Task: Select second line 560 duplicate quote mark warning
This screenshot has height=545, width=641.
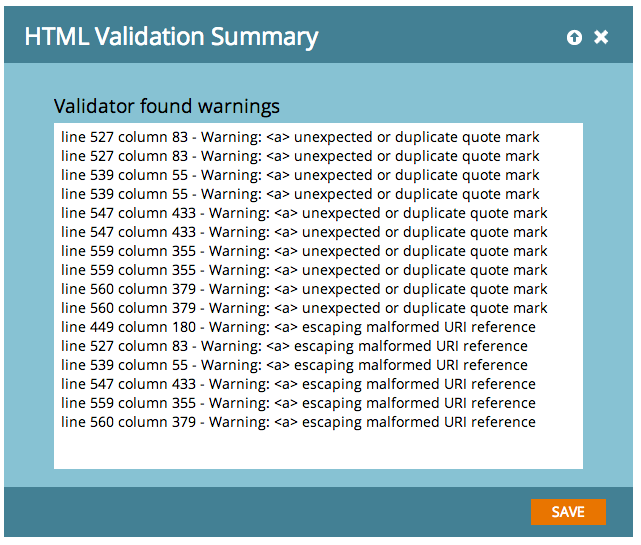Action: tap(304, 308)
